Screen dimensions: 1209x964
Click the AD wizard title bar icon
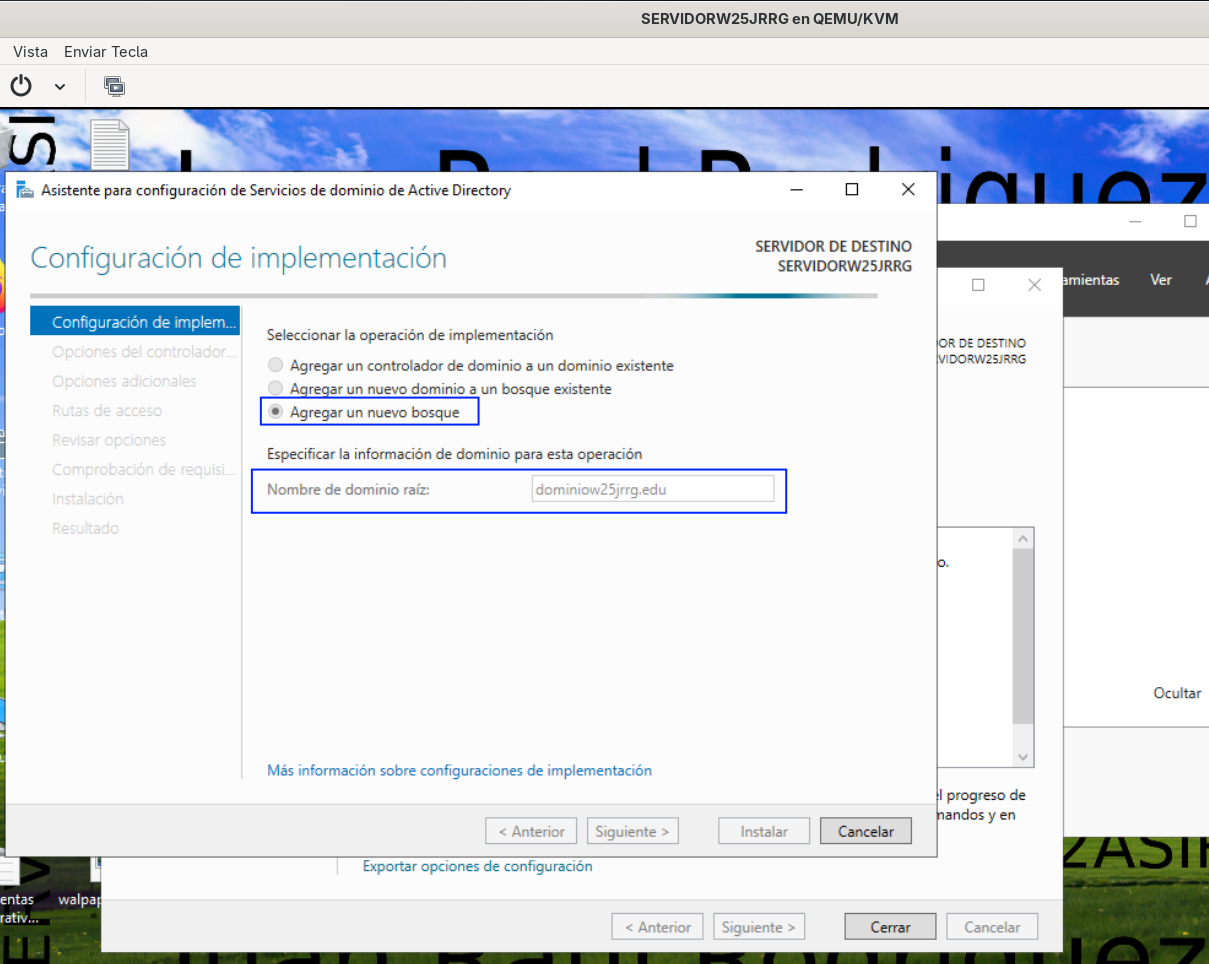pyautogui.click(x=24, y=190)
